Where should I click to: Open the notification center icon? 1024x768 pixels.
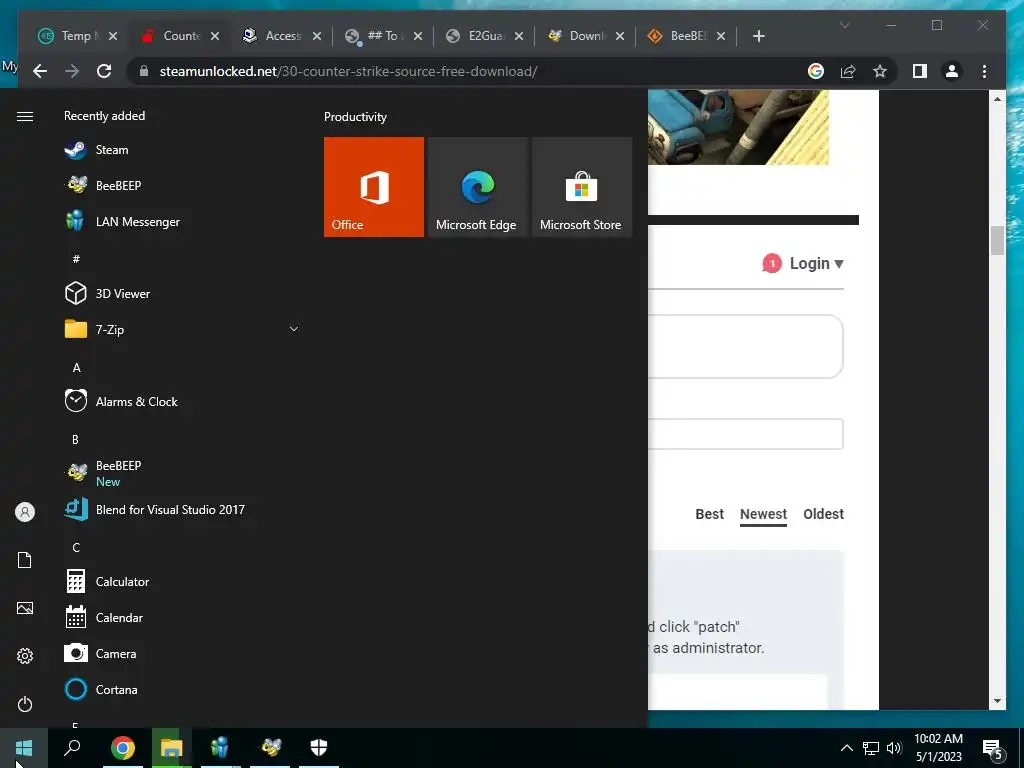tap(993, 749)
